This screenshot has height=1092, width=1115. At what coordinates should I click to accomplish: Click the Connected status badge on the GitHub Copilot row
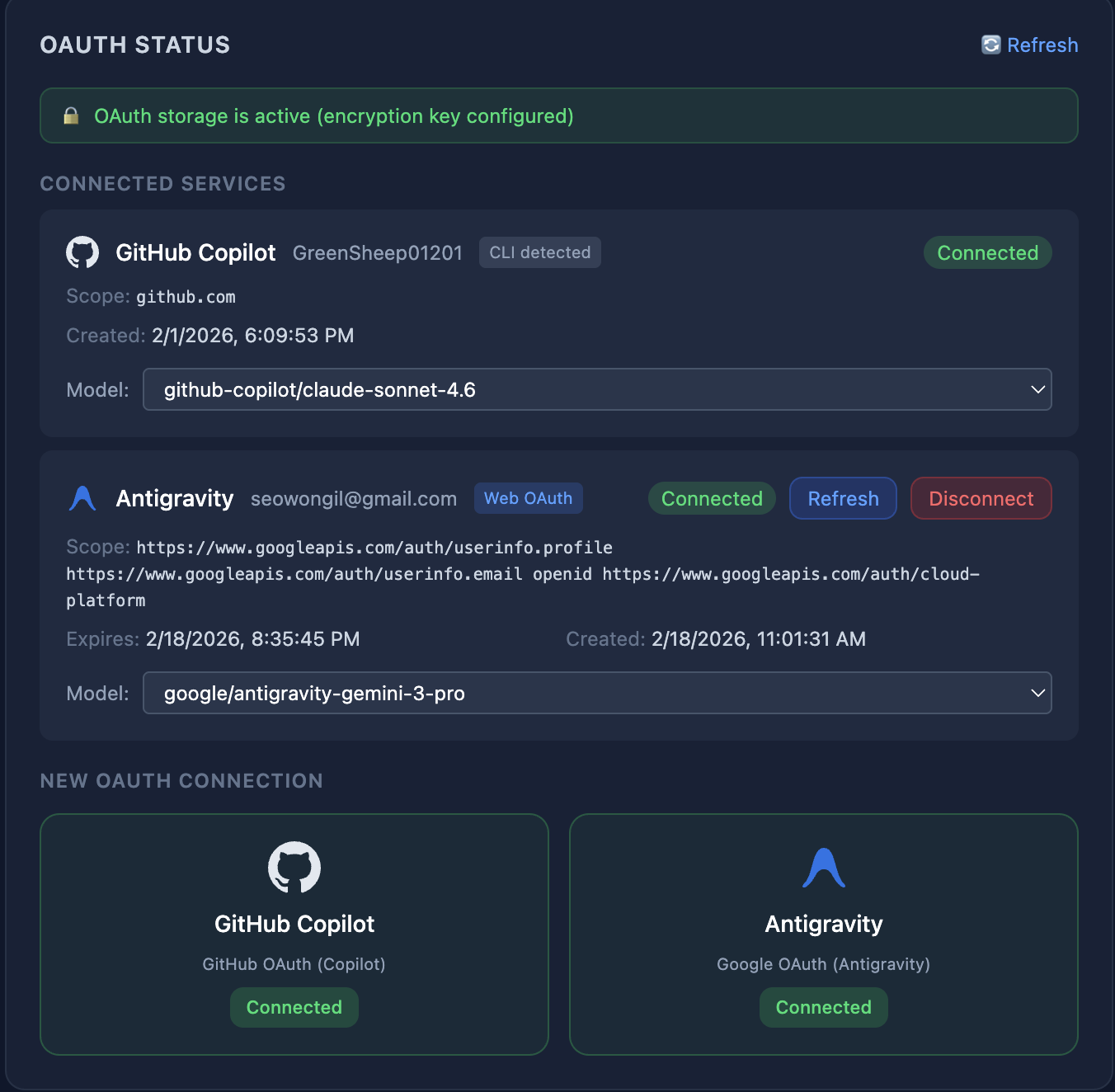tap(987, 252)
